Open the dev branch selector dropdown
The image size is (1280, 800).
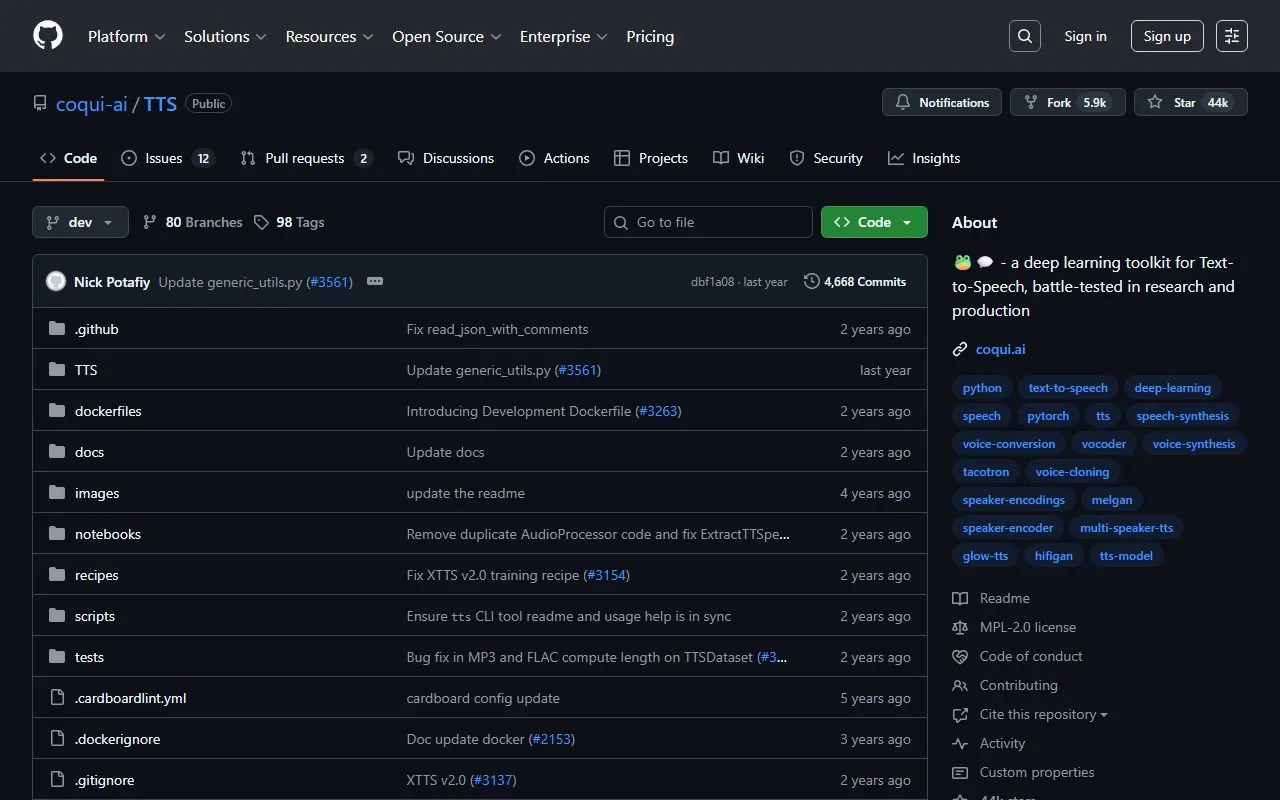pyautogui.click(x=80, y=222)
